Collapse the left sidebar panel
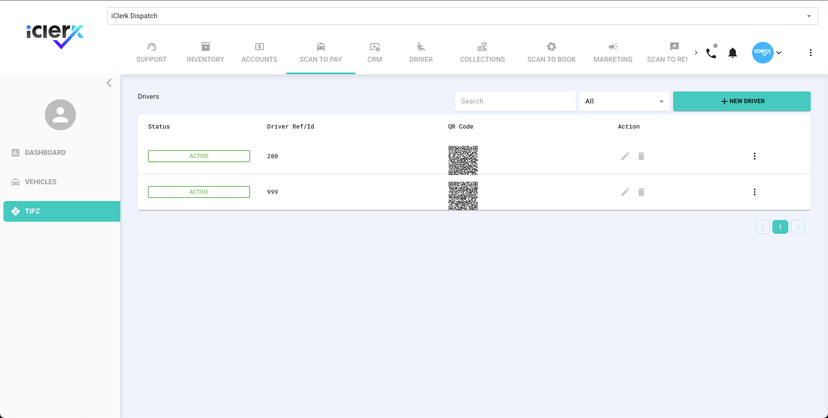Screen dimensions: 828x418 109,83
